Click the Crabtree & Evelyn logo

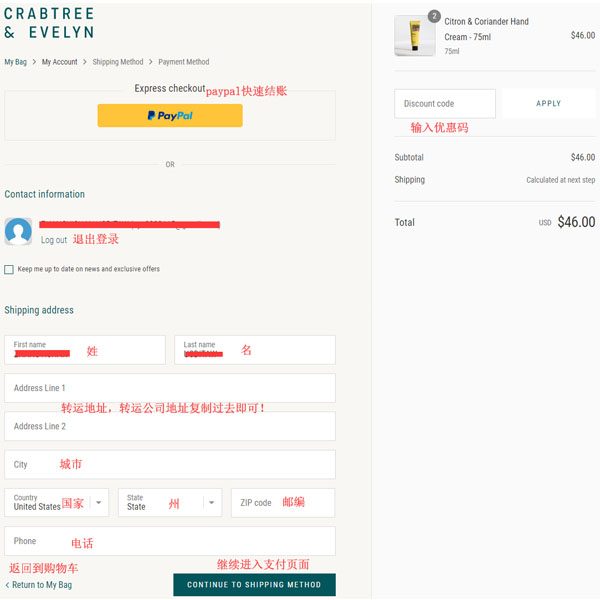49,23
